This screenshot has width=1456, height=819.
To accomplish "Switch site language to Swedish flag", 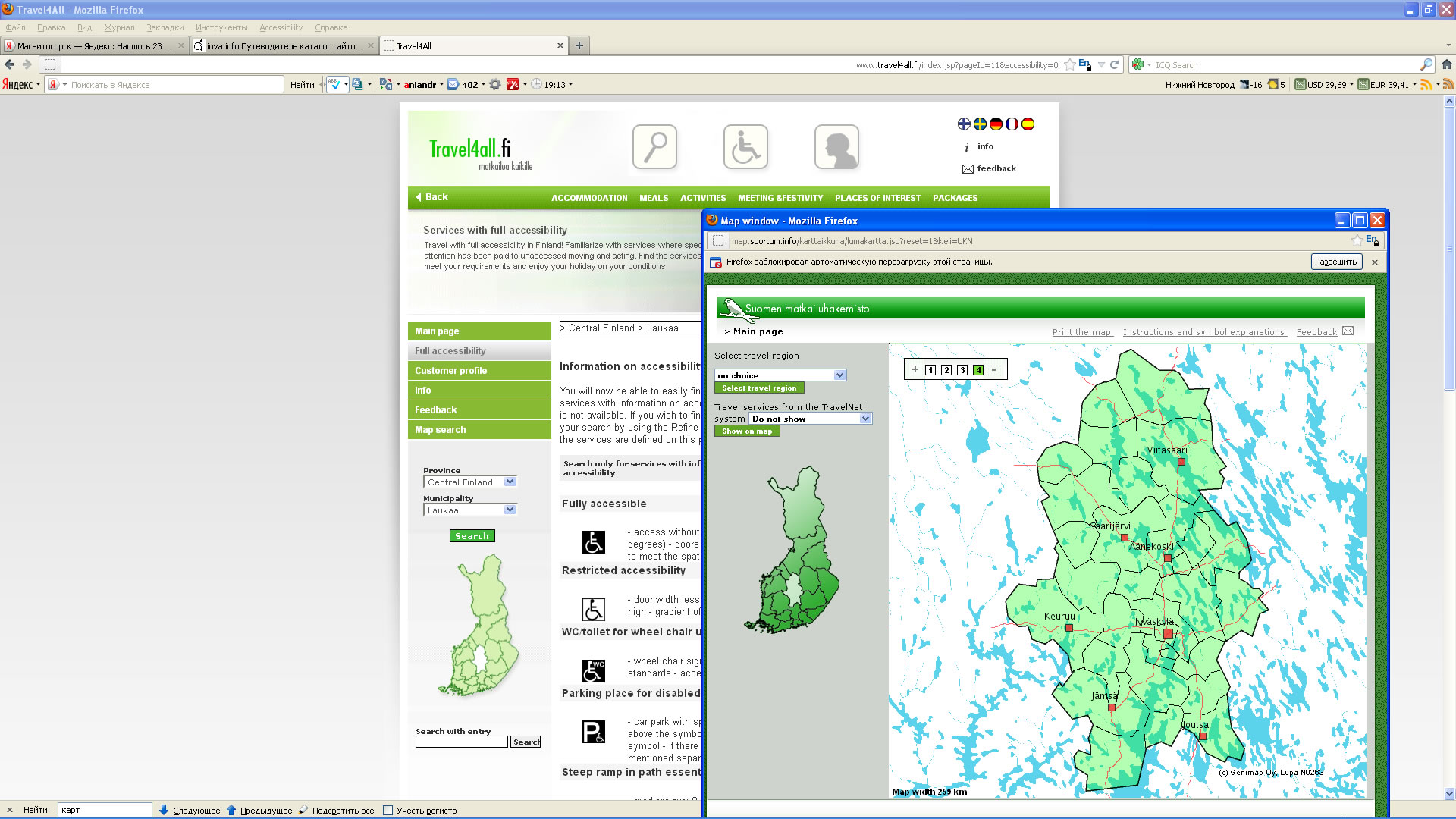I will (980, 124).
